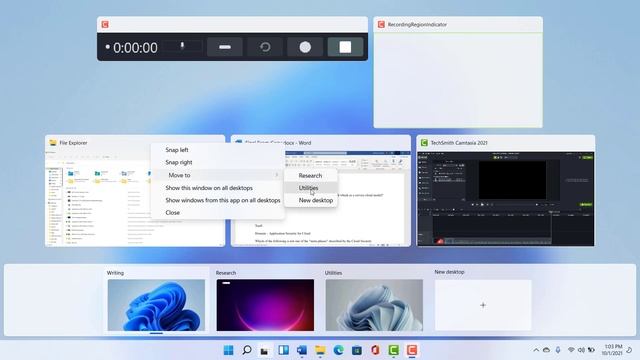Viewport: 640px width, 360px height.
Task: Click the Writing desktop label
Action: point(115,273)
